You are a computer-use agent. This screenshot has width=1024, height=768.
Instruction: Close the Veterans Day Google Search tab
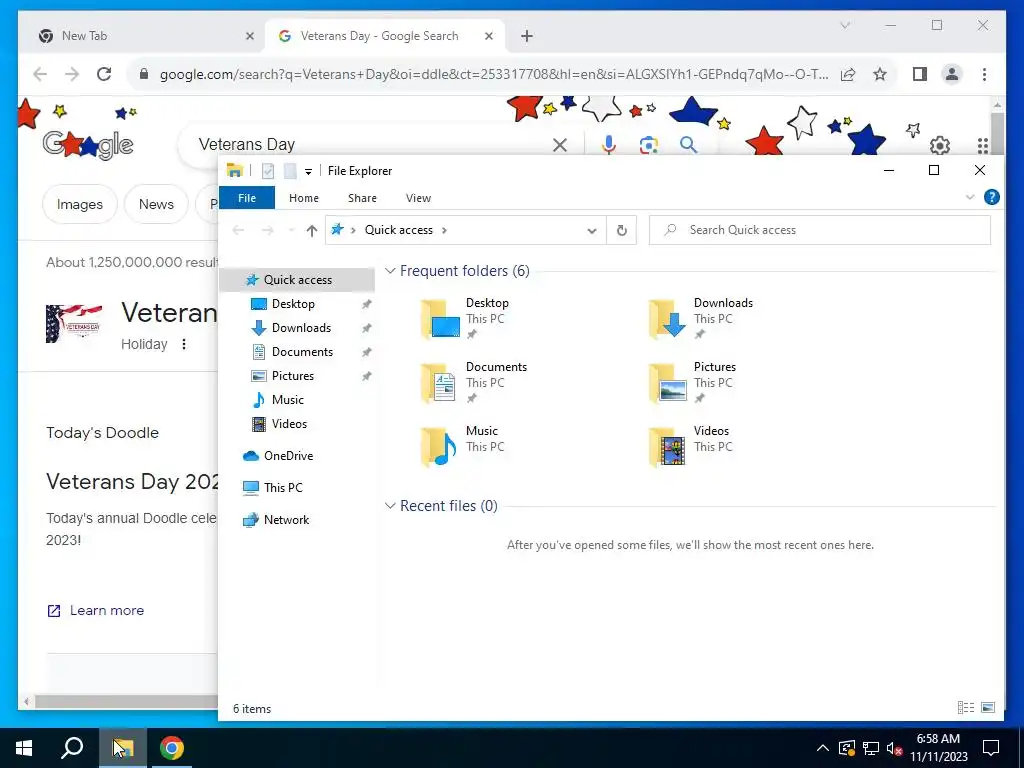coord(488,36)
